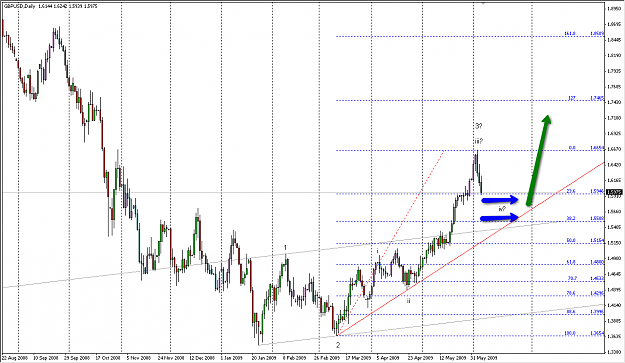Click the 31 May 2009 date label
This screenshot has width=625, height=363.
point(484,358)
